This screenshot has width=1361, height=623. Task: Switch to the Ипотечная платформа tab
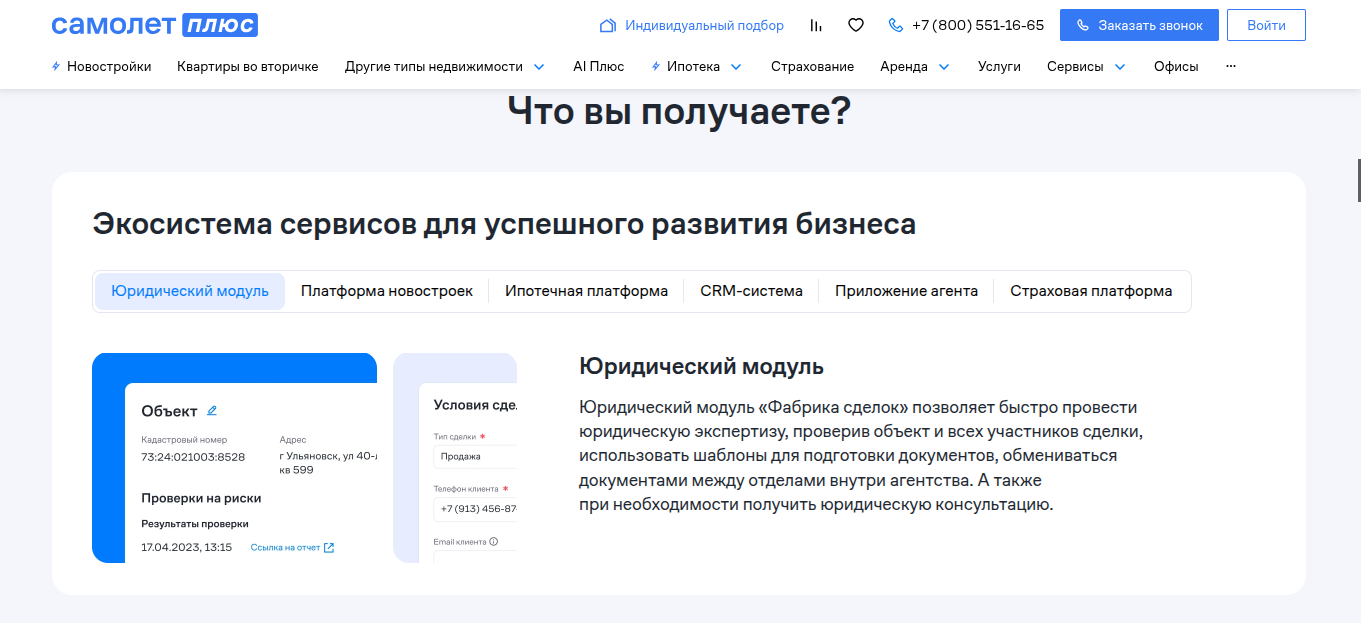coord(586,291)
